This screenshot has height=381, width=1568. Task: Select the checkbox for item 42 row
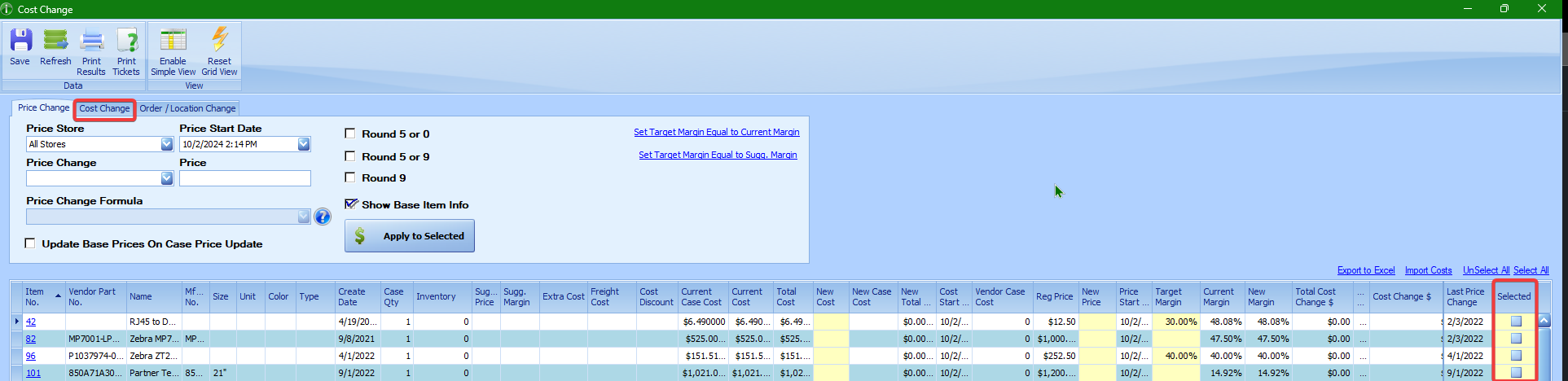1516,322
